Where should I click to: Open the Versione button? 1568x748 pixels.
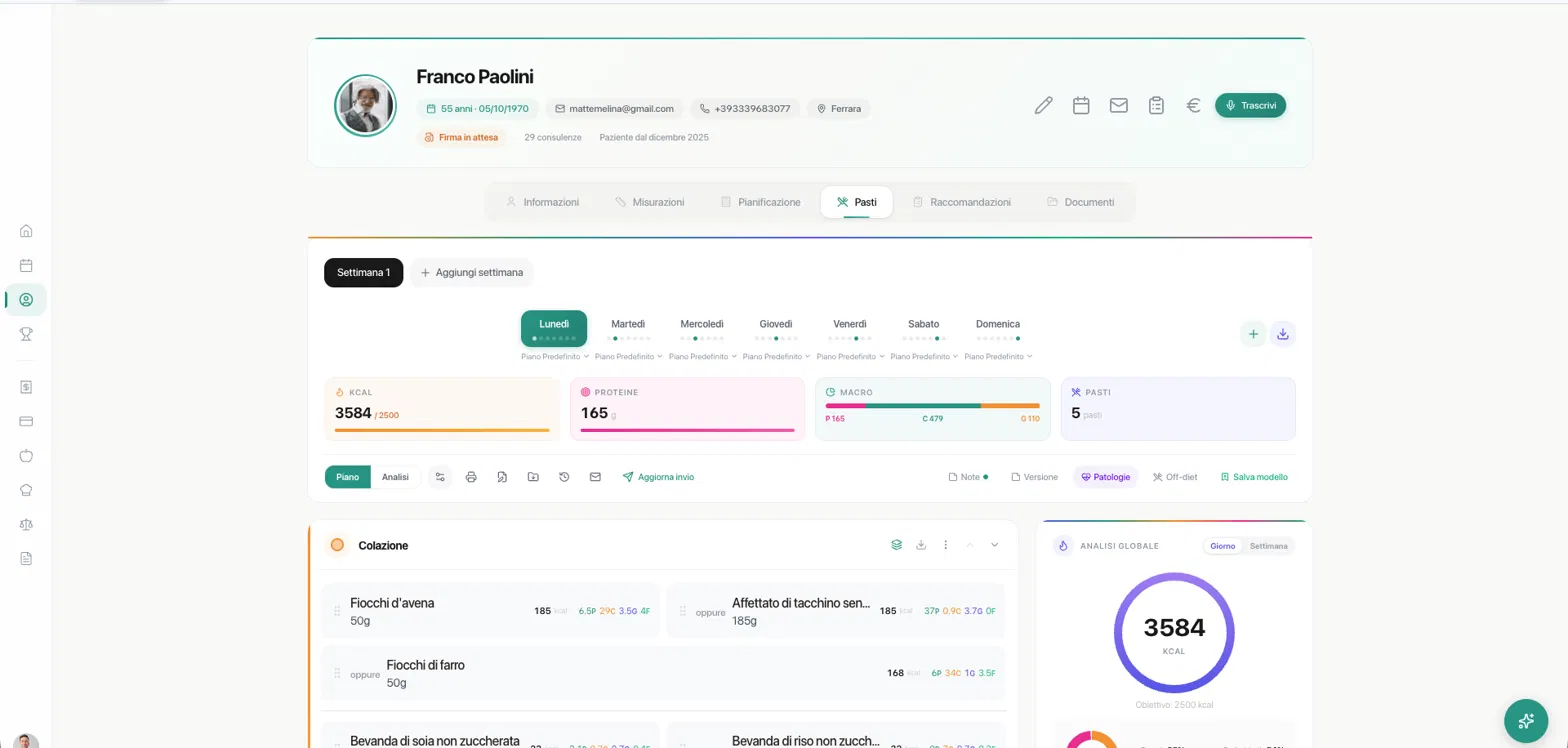click(x=1034, y=477)
